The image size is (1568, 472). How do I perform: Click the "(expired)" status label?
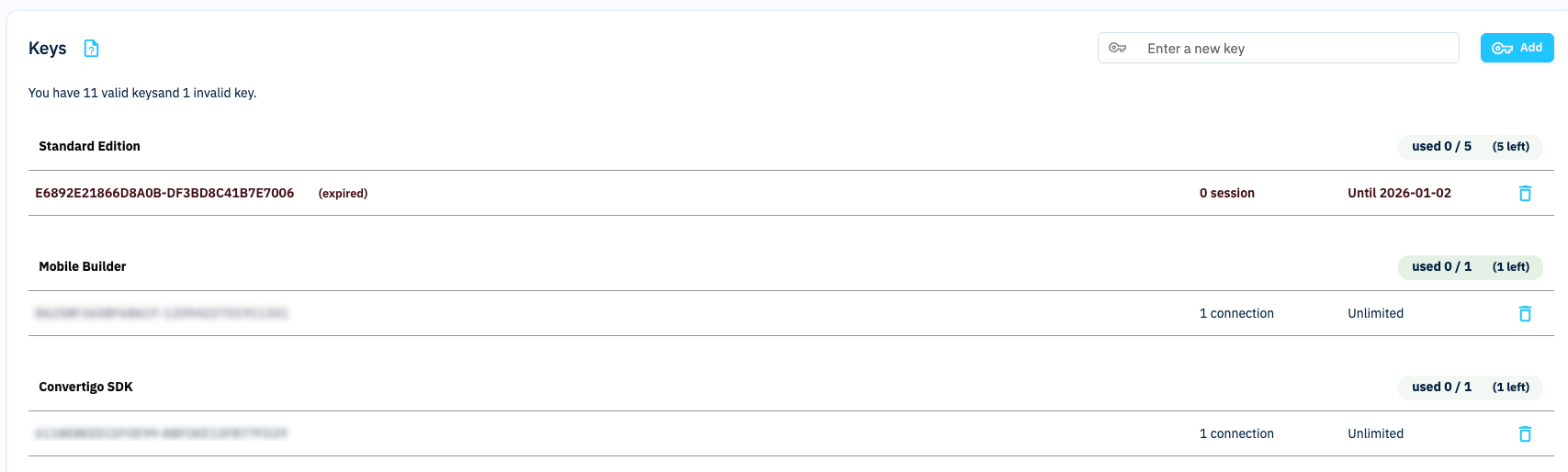343,194
